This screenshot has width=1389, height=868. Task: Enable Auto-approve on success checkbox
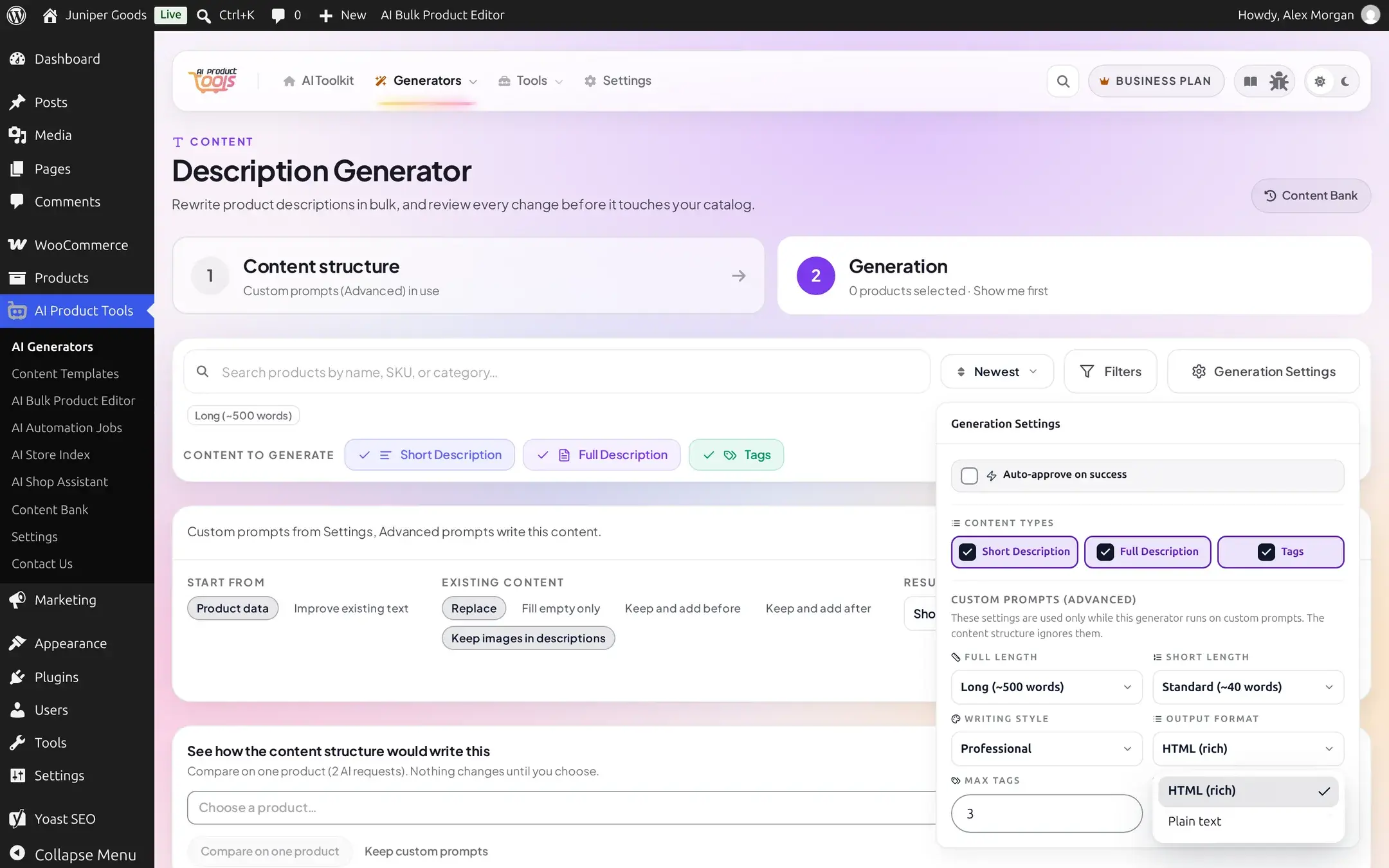[x=969, y=475]
